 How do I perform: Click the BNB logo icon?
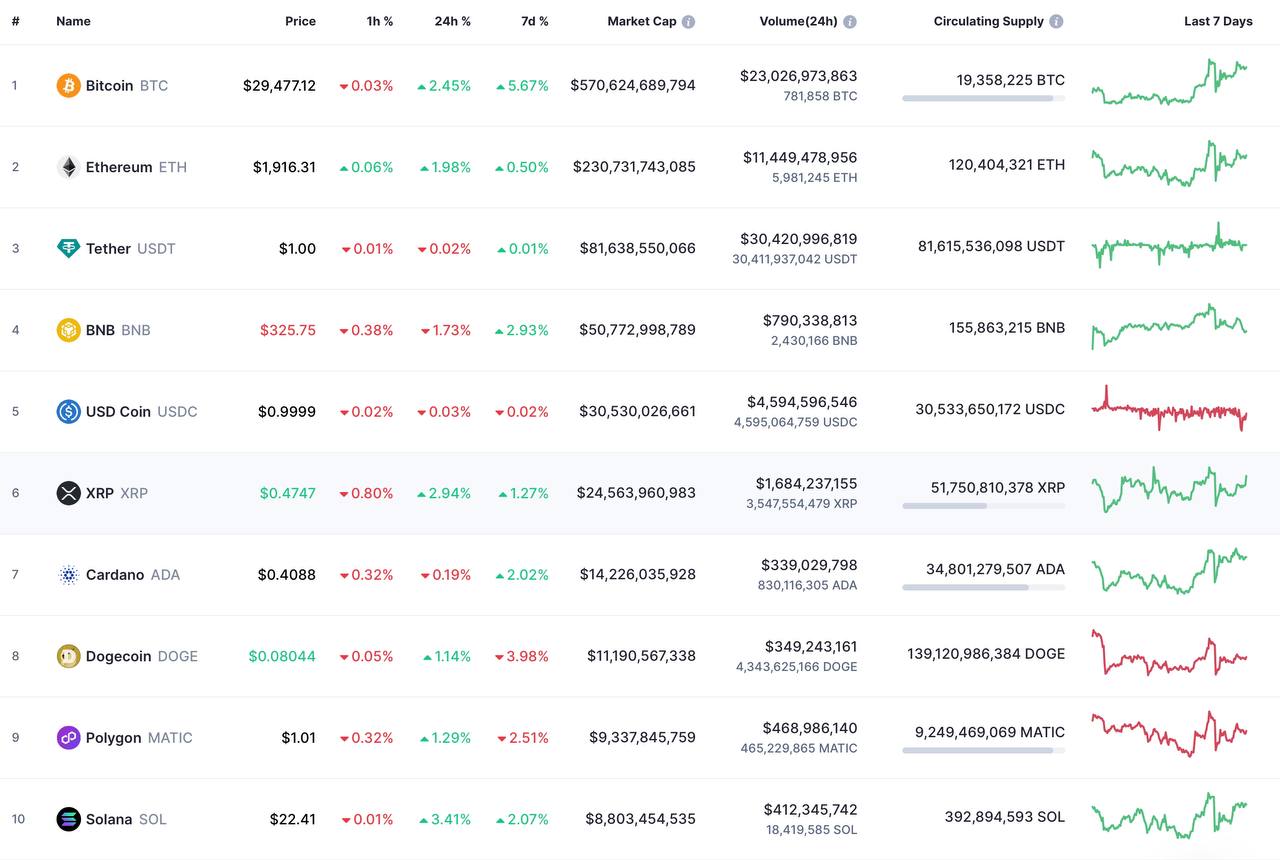tap(68, 330)
